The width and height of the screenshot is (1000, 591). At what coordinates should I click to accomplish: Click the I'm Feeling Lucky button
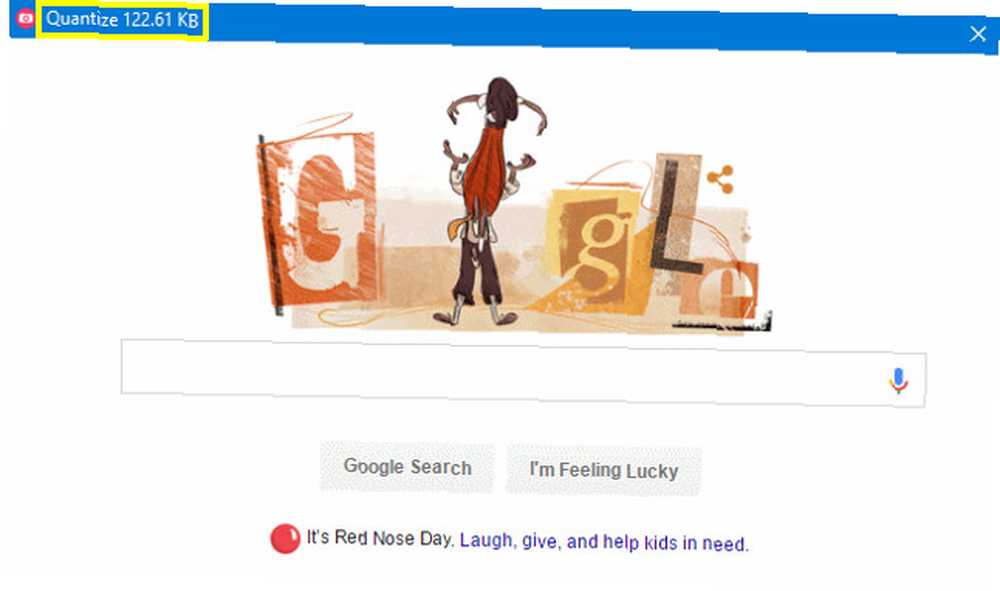tap(603, 471)
